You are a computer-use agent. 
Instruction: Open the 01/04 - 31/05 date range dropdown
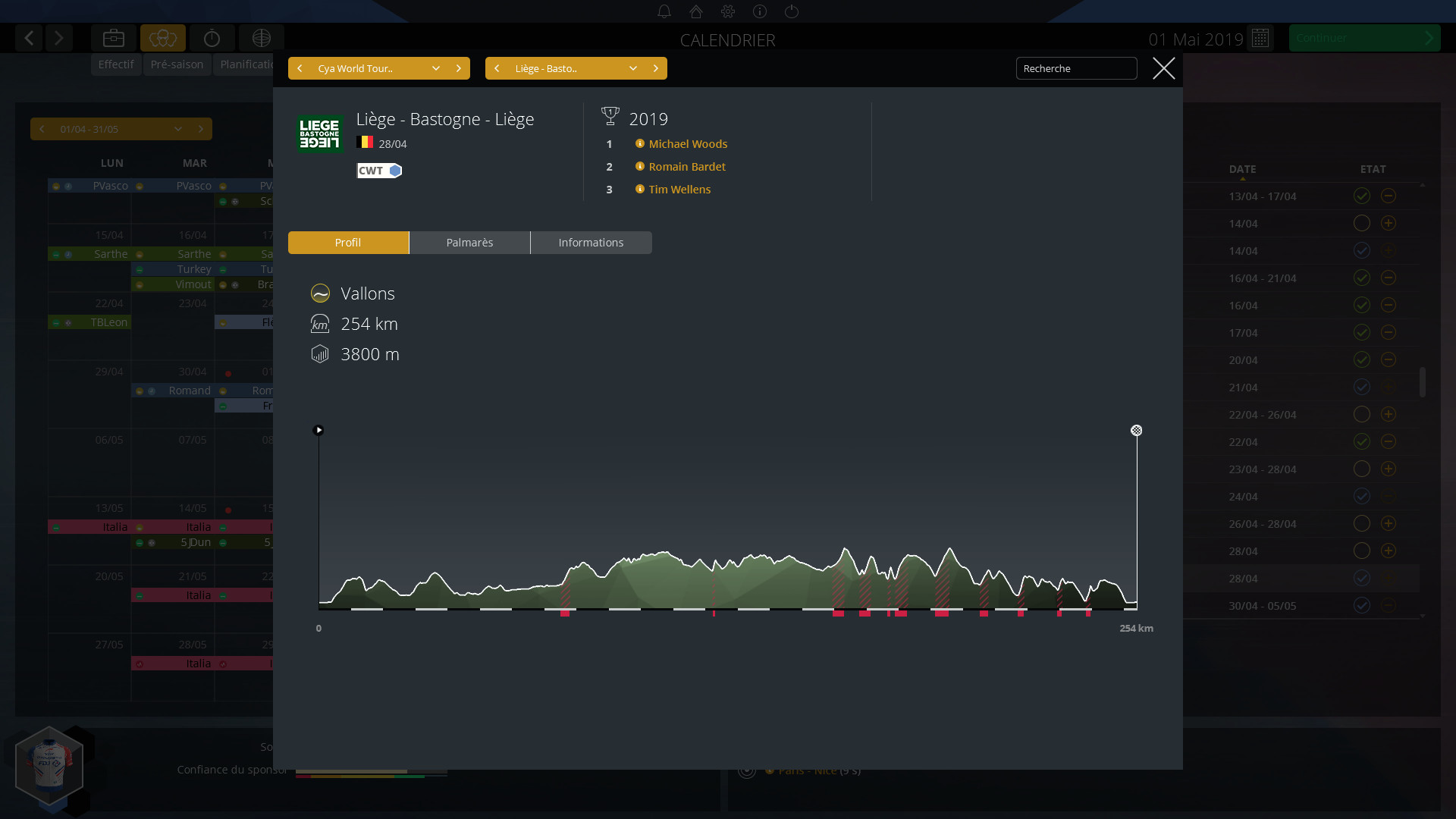click(x=178, y=129)
